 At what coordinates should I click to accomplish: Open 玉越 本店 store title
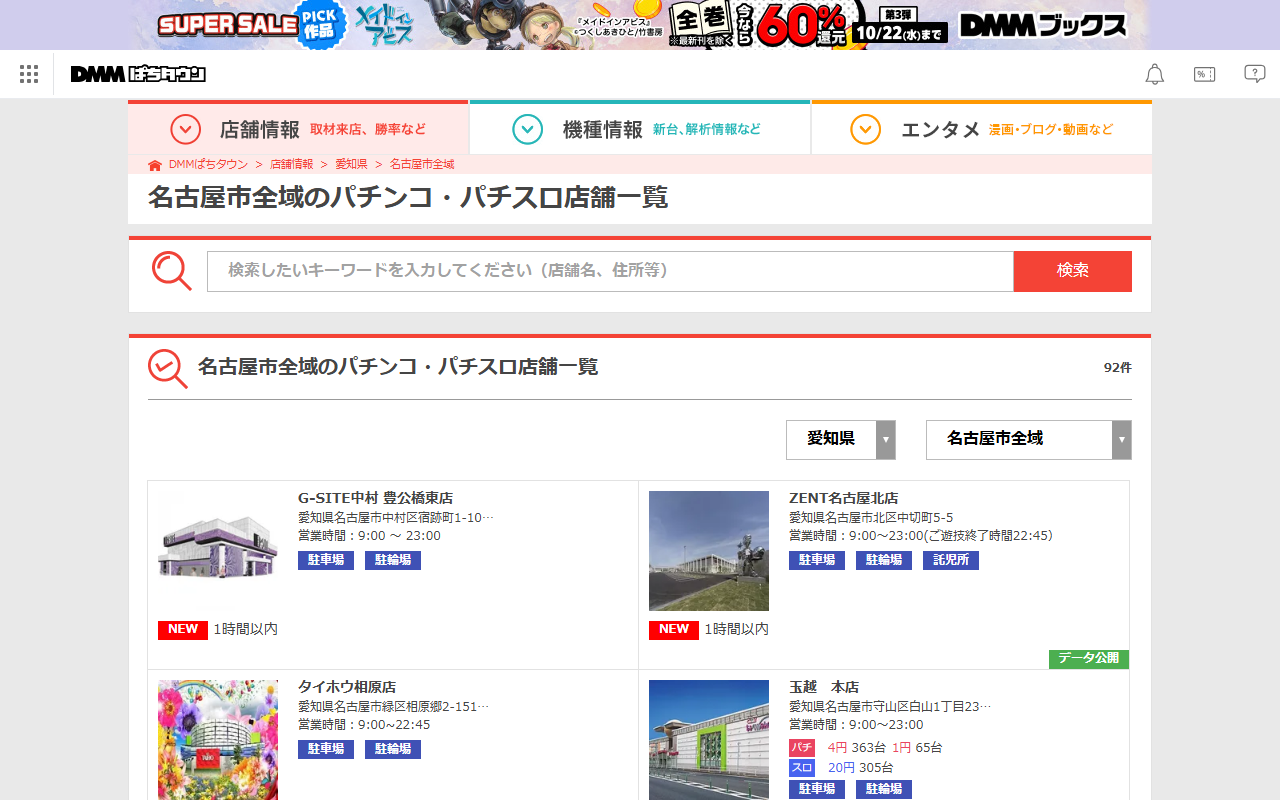[824, 687]
